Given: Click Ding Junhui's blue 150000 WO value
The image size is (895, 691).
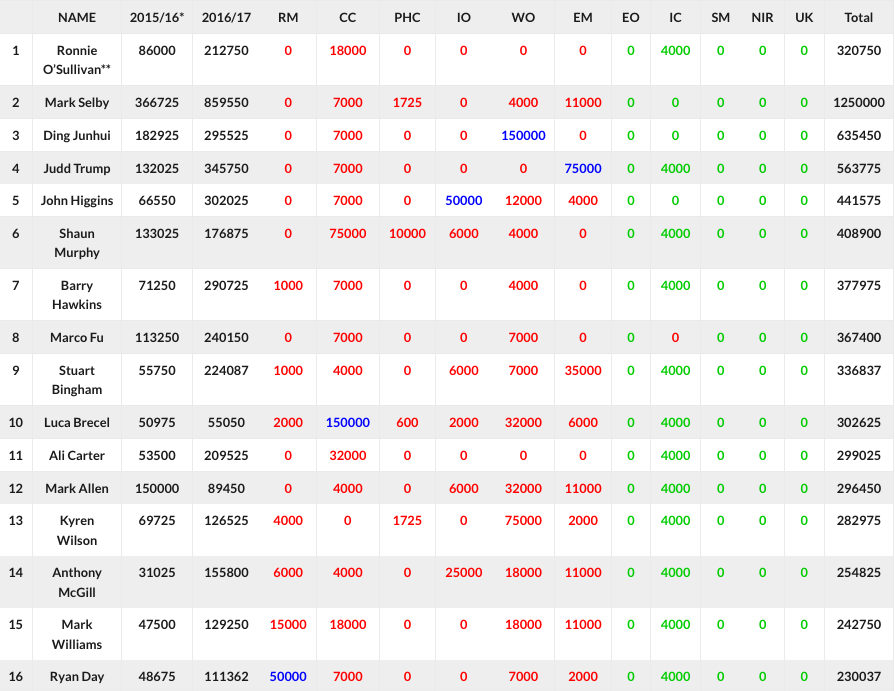Looking at the screenshot, I should (x=523, y=136).
